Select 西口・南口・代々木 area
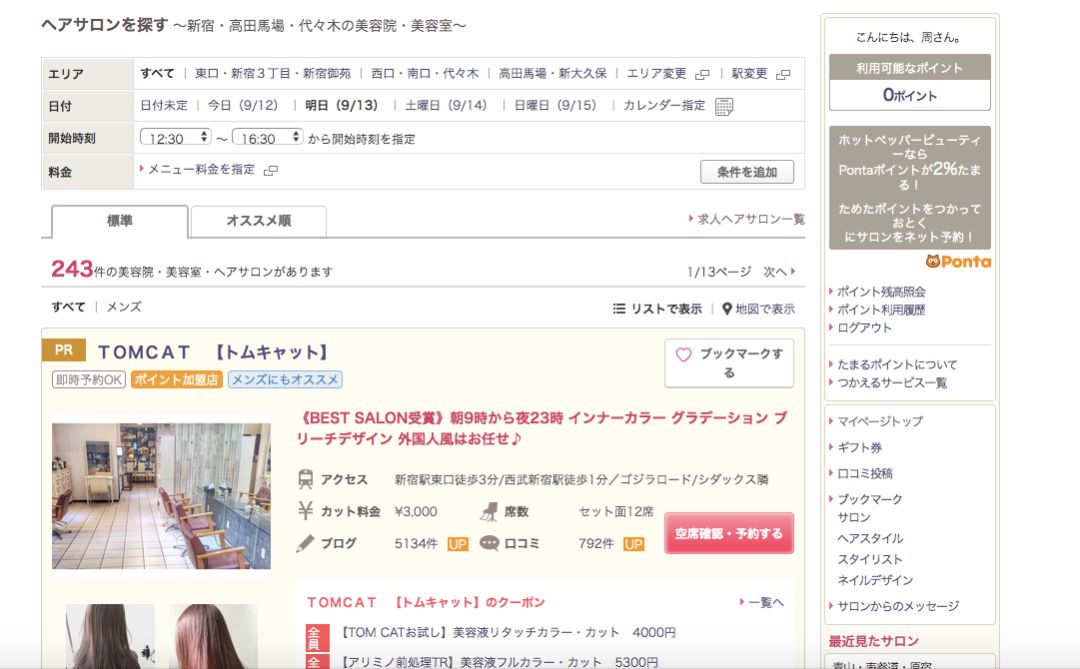This screenshot has height=669, width=1080. click(x=425, y=73)
